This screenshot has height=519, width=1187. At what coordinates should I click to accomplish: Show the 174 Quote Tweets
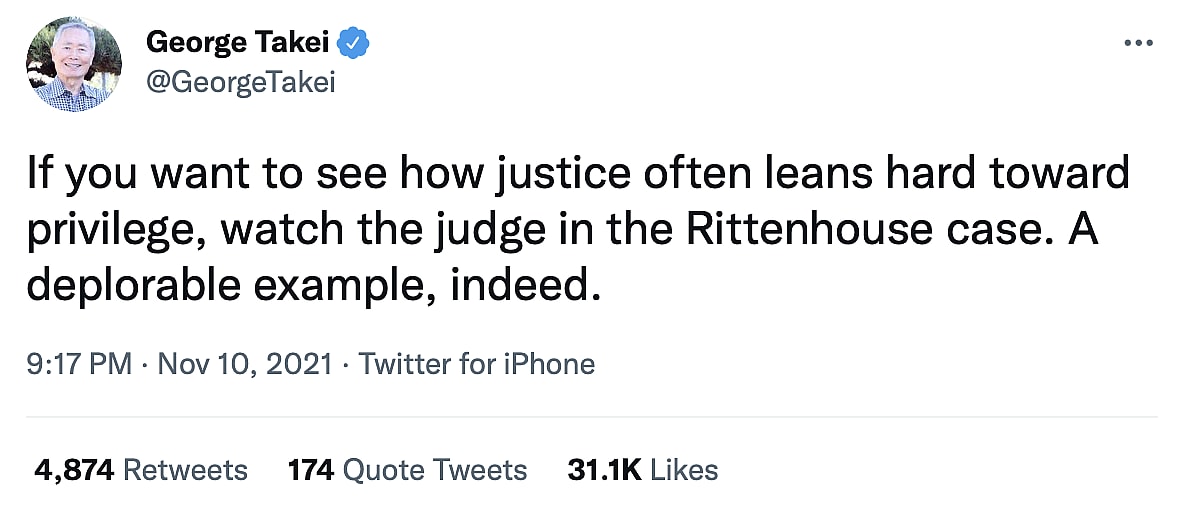click(x=407, y=470)
